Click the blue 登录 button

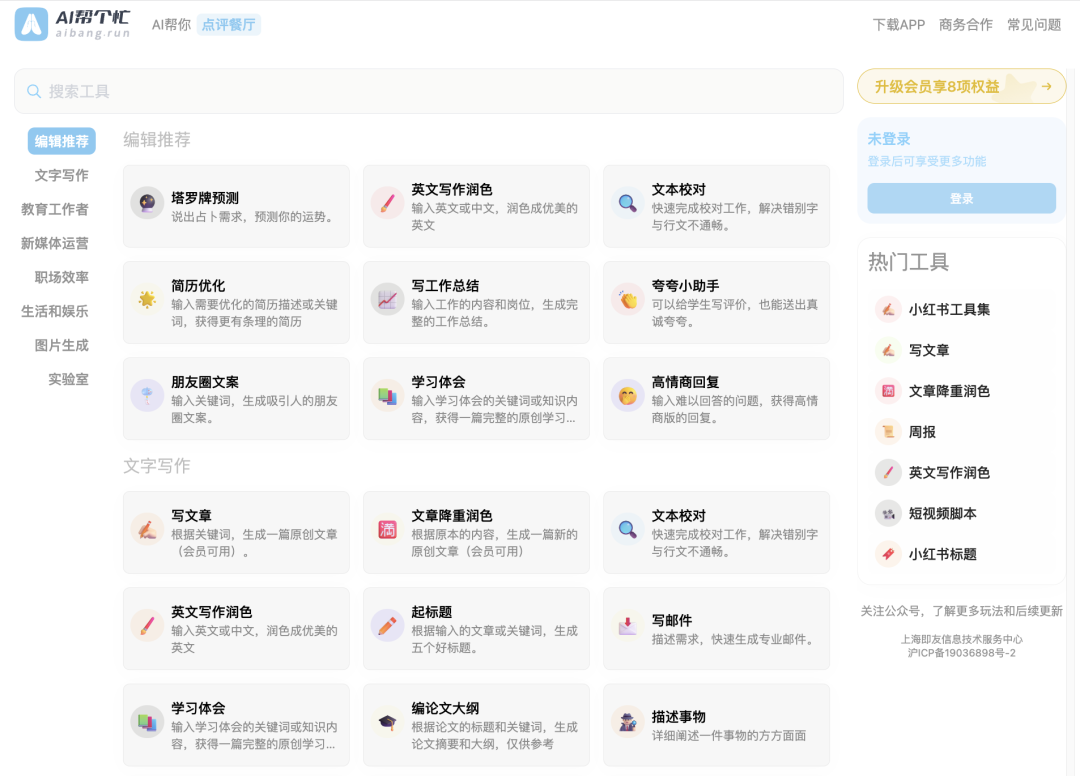[962, 198]
